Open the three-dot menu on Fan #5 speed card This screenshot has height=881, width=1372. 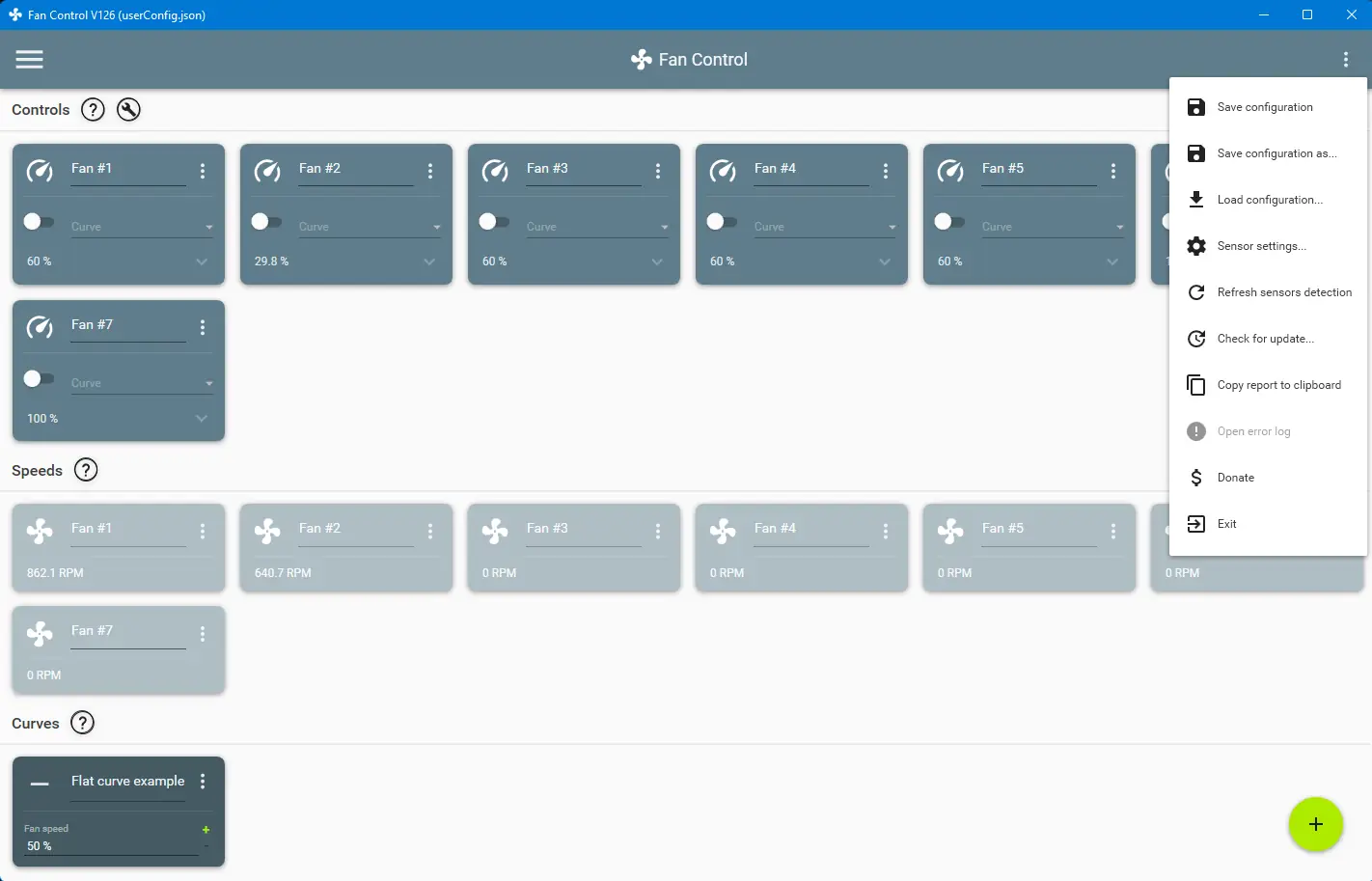pos(1113,531)
